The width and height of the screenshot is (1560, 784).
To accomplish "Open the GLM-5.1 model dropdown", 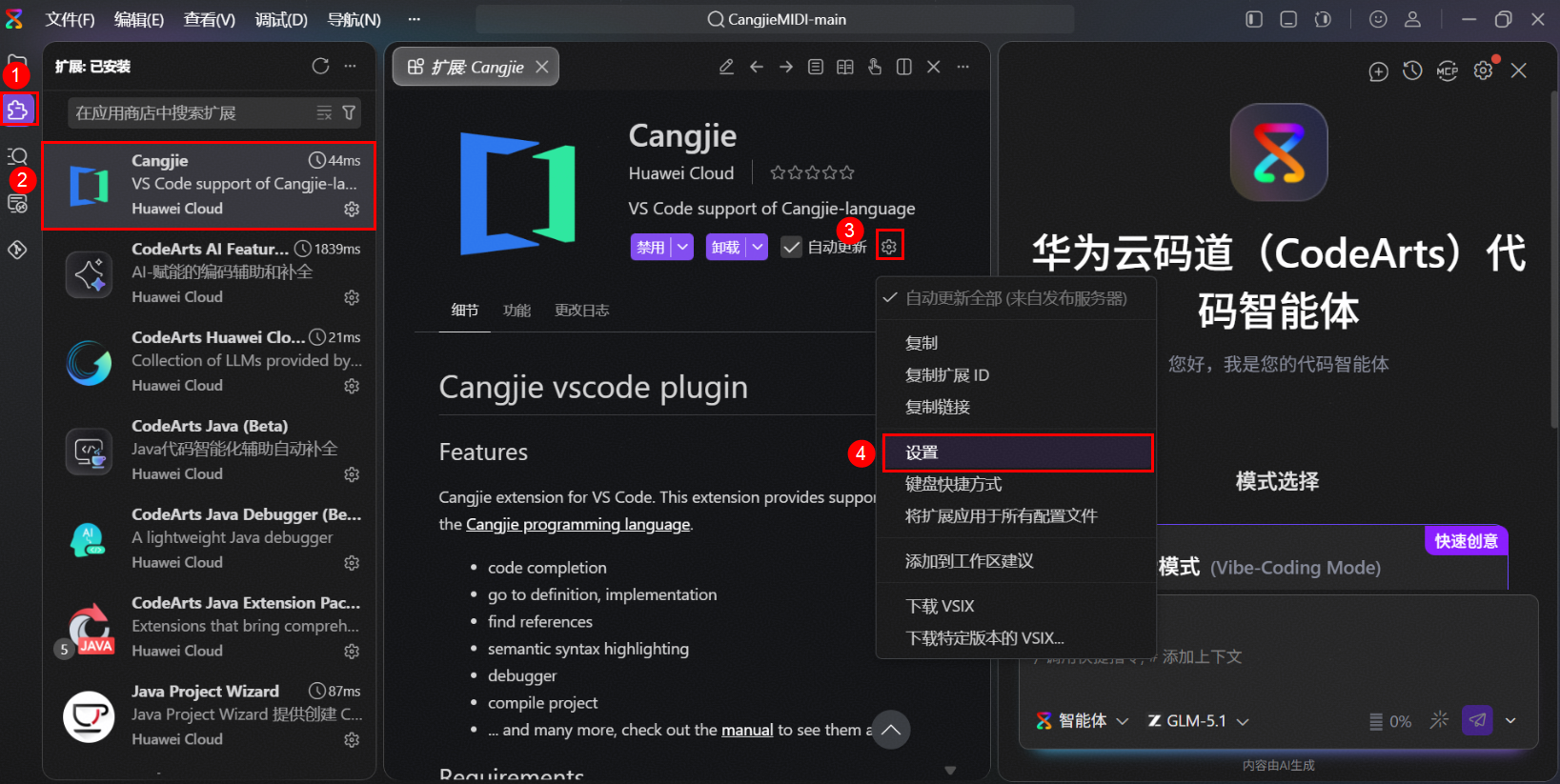I will 1198,721.
